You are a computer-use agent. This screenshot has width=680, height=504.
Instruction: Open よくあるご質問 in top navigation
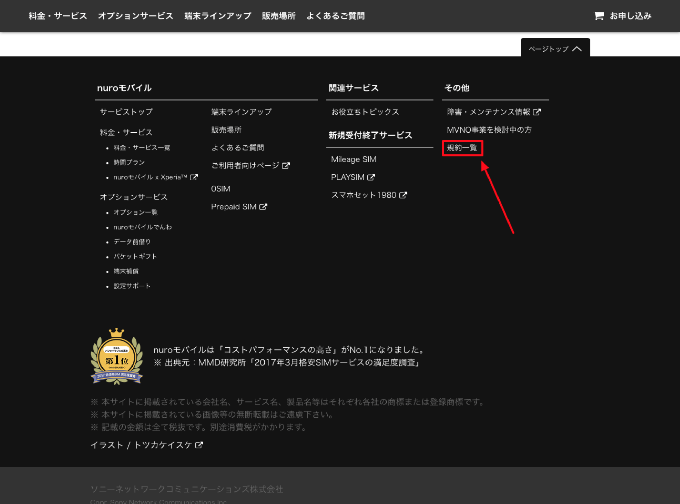click(335, 16)
